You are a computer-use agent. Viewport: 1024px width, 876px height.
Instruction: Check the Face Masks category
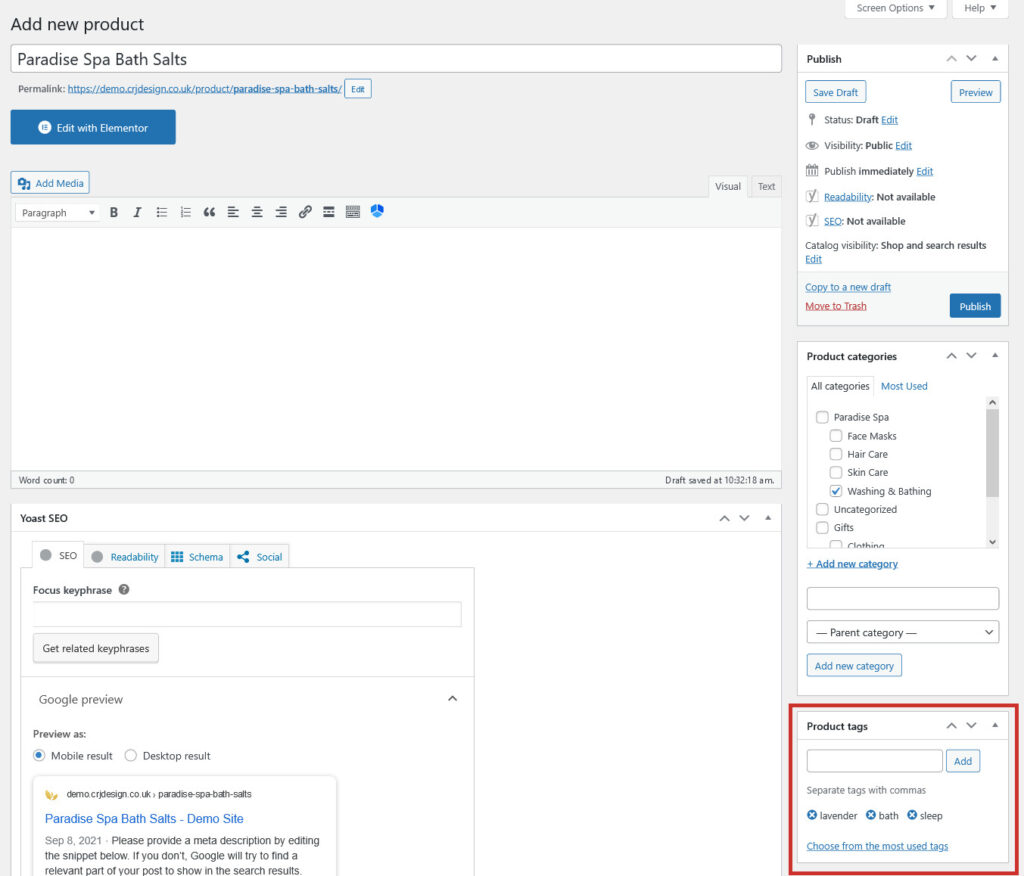click(835, 436)
